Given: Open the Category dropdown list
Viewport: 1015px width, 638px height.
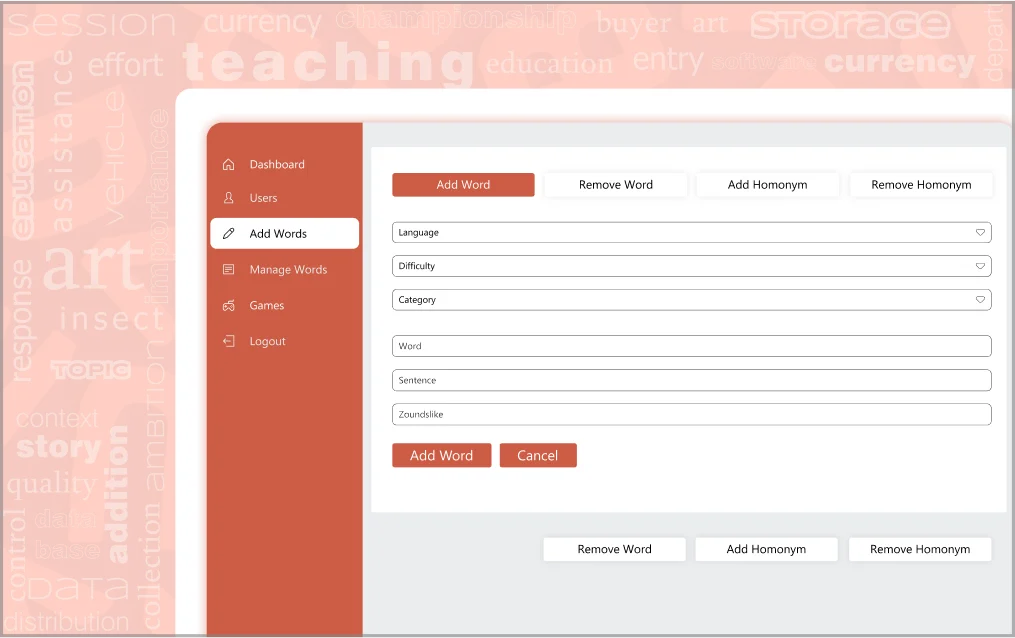Looking at the screenshot, I should point(691,300).
